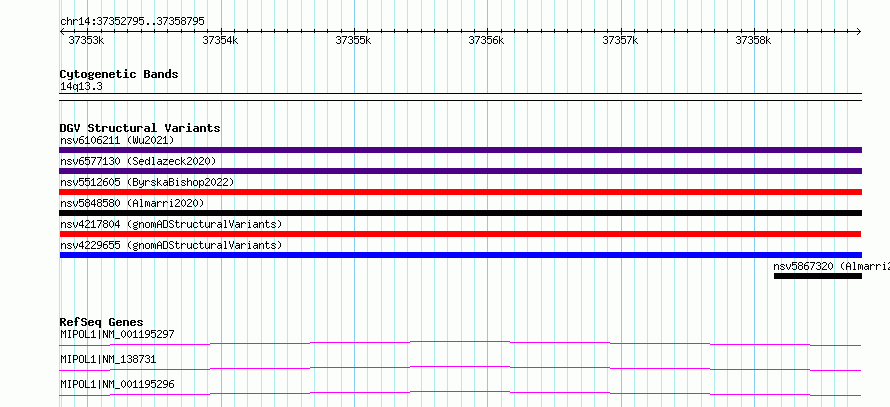The height and width of the screenshot is (407, 890).
Task: Open the nsv4229655 (gnomADStructuralVariants) label
Action: 171,245
